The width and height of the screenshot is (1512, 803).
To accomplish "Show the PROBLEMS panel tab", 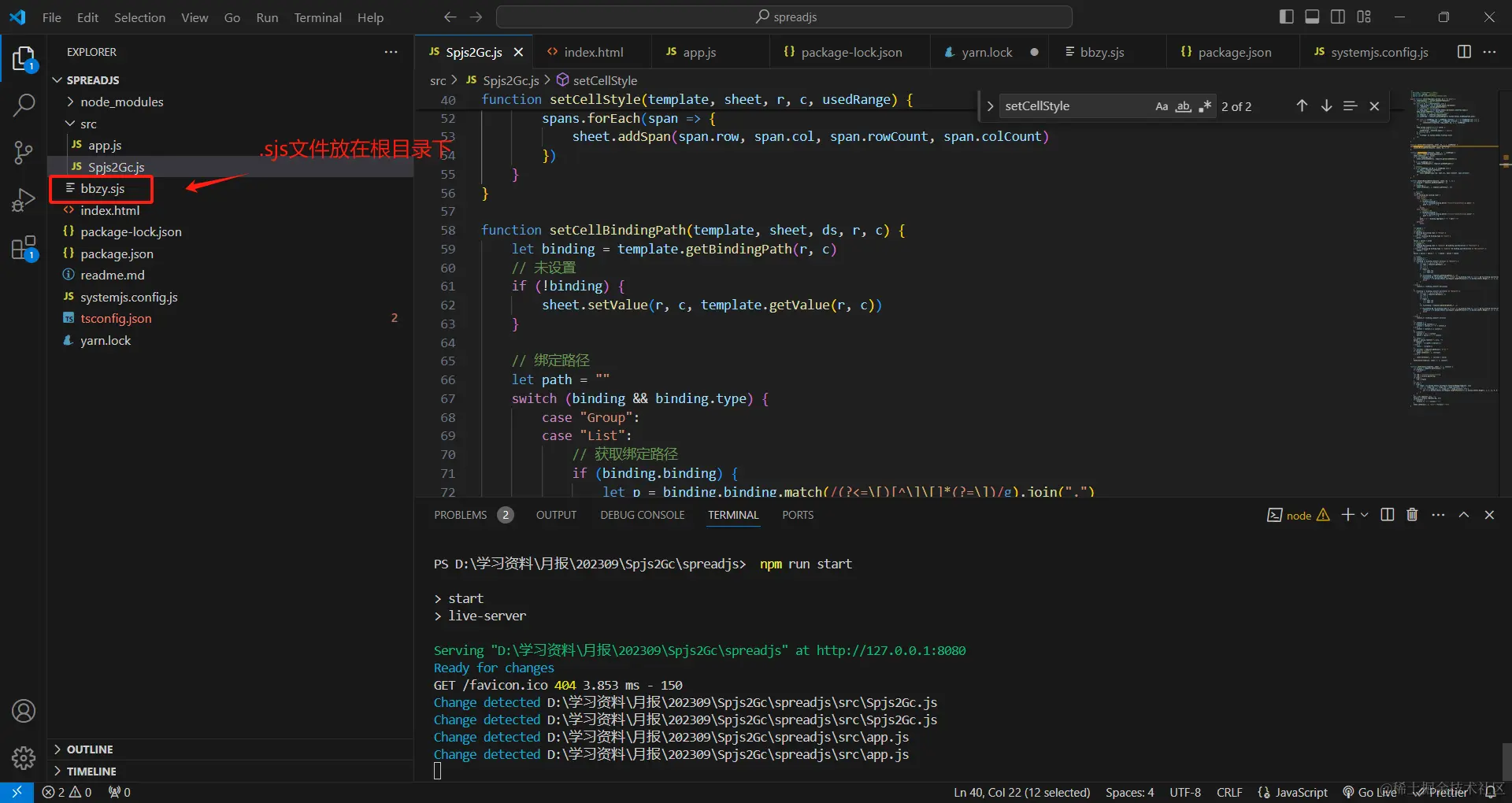I will [x=461, y=515].
